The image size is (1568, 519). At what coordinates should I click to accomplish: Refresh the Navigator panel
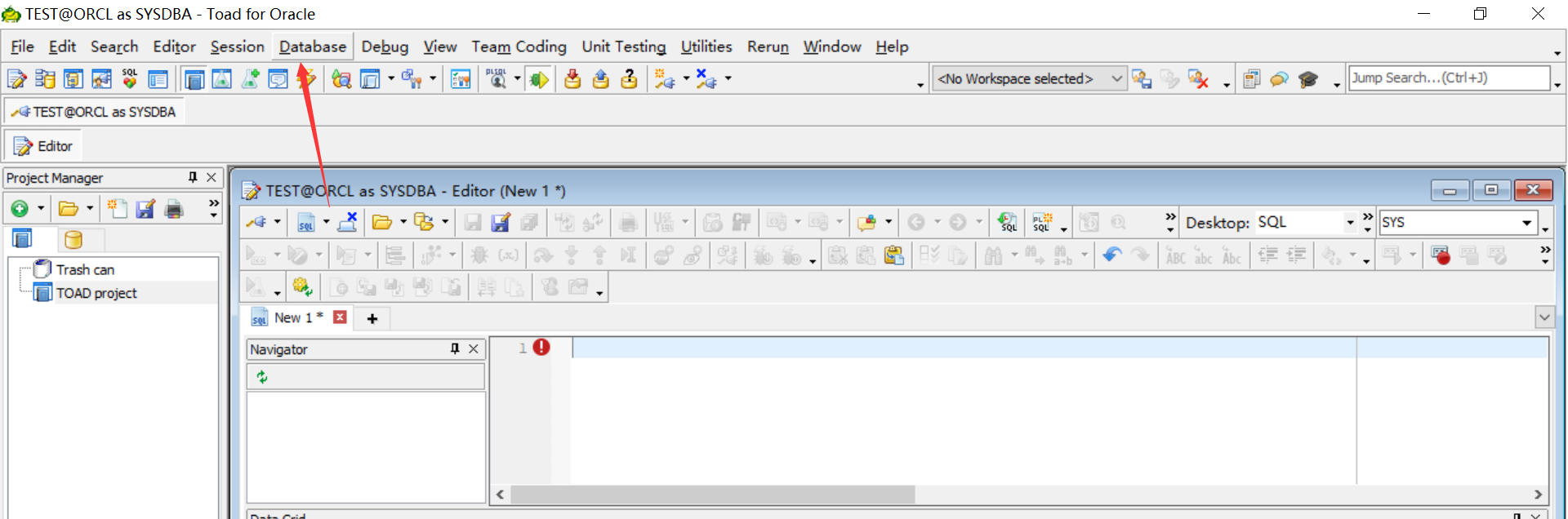(x=262, y=377)
